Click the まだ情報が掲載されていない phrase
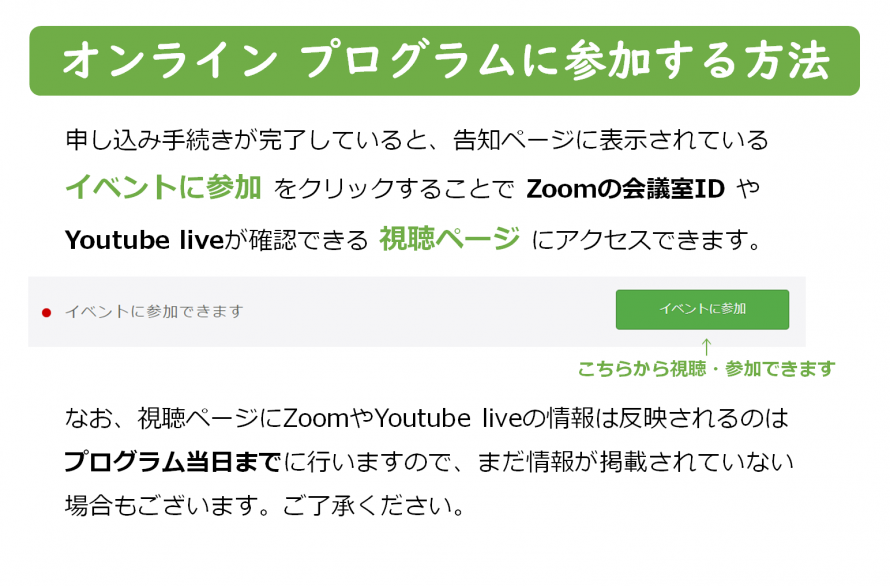Image resolution: width=890 pixels, height=586 pixels. coord(635,462)
